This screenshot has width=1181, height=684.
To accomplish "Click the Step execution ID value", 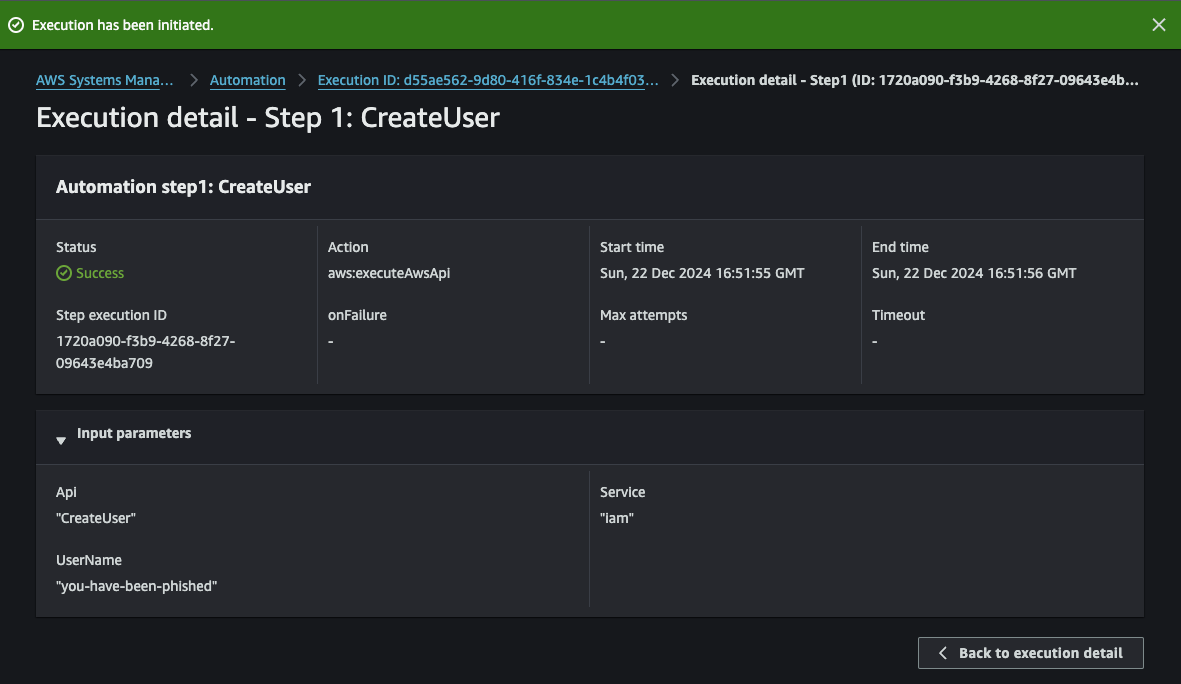I will click(145, 352).
